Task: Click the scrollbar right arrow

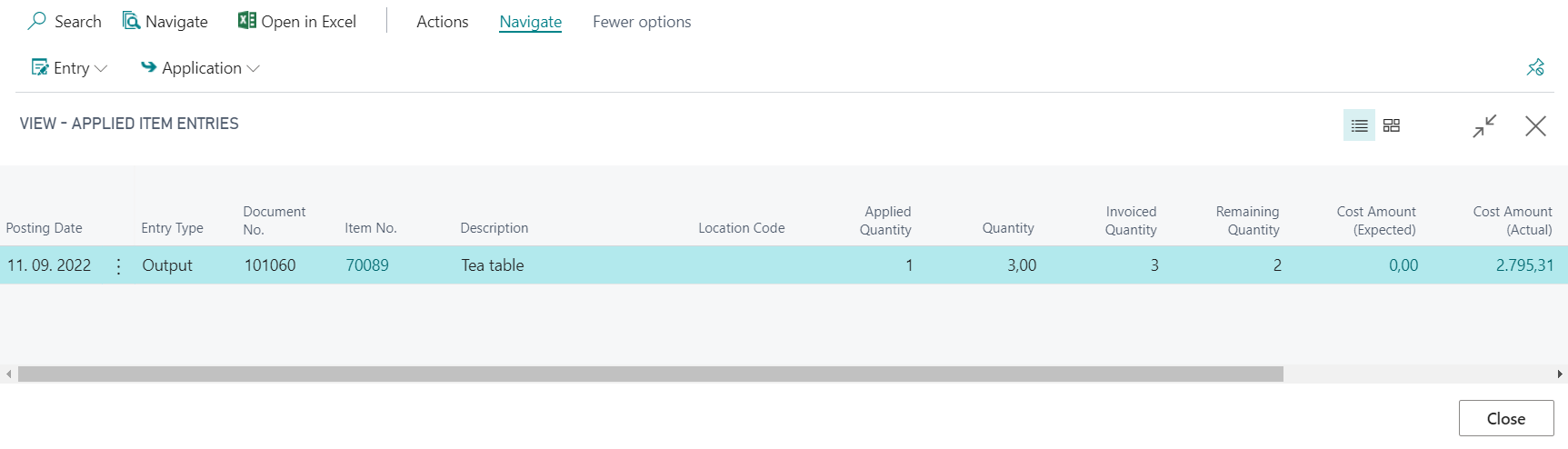Action: 1560,374
